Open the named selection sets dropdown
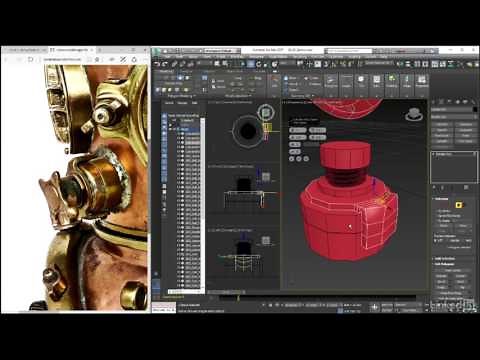480x360 pixels. tap(379, 64)
